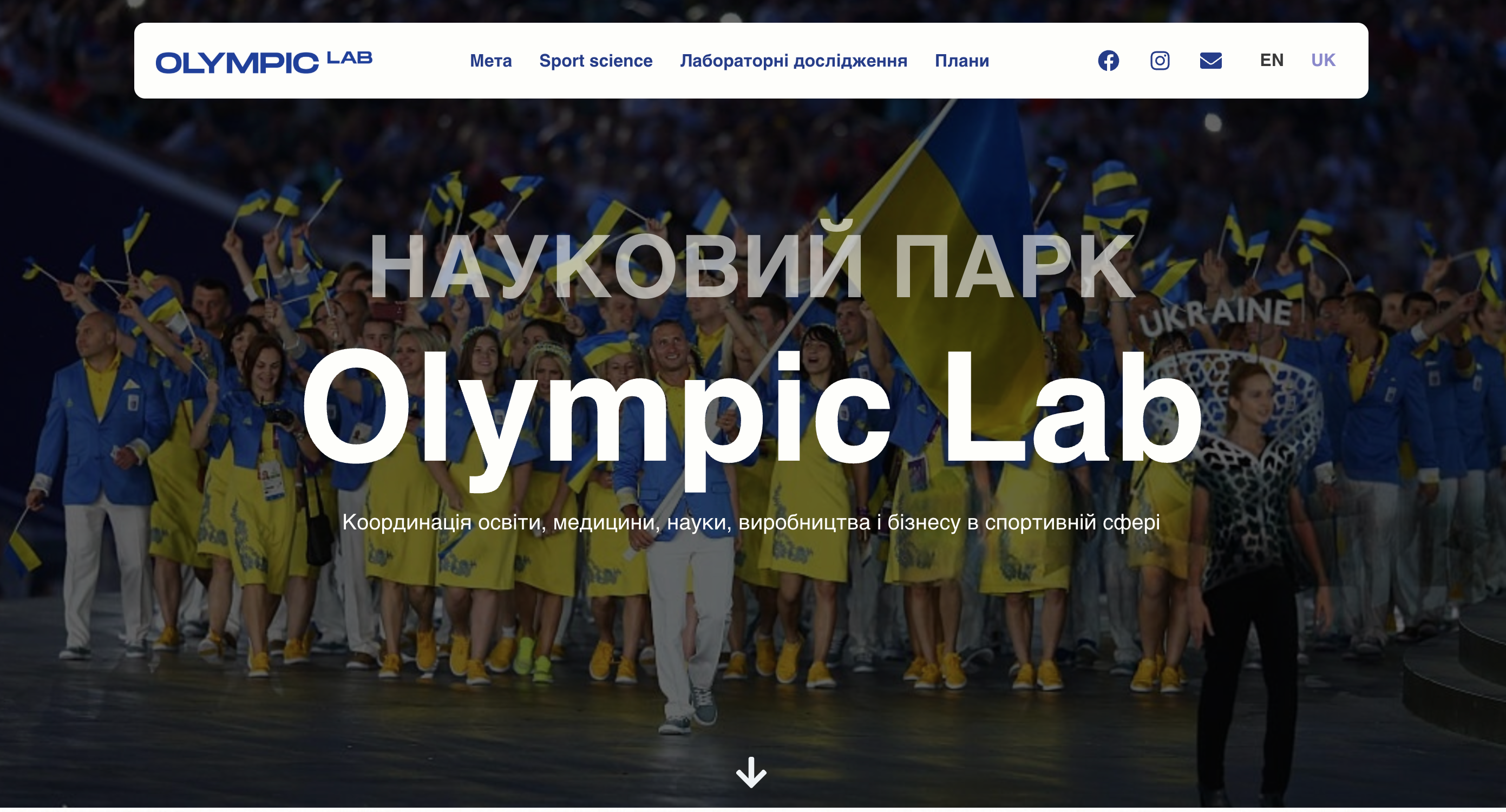Open the Плани menu item
The height and width of the screenshot is (812, 1506).
point(962,61)
